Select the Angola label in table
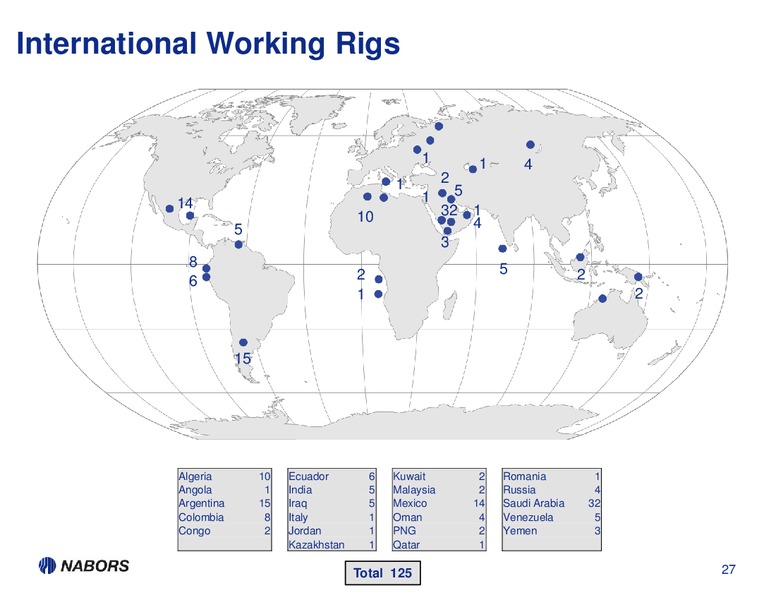Screen dimensions: 776x600 pyautogui.click(x=195, y=490)
